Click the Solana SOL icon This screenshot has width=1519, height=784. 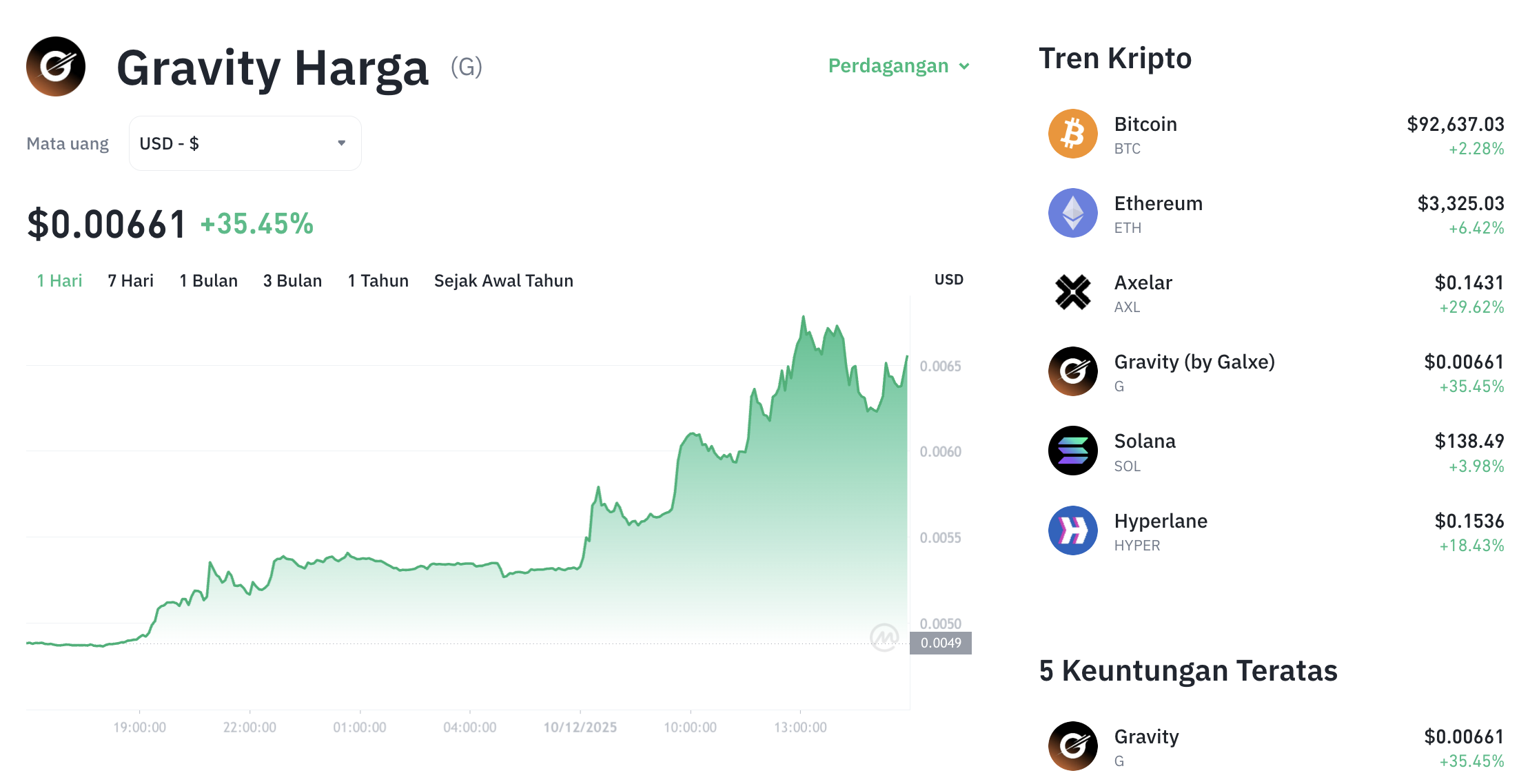[x=1072, y=451]
